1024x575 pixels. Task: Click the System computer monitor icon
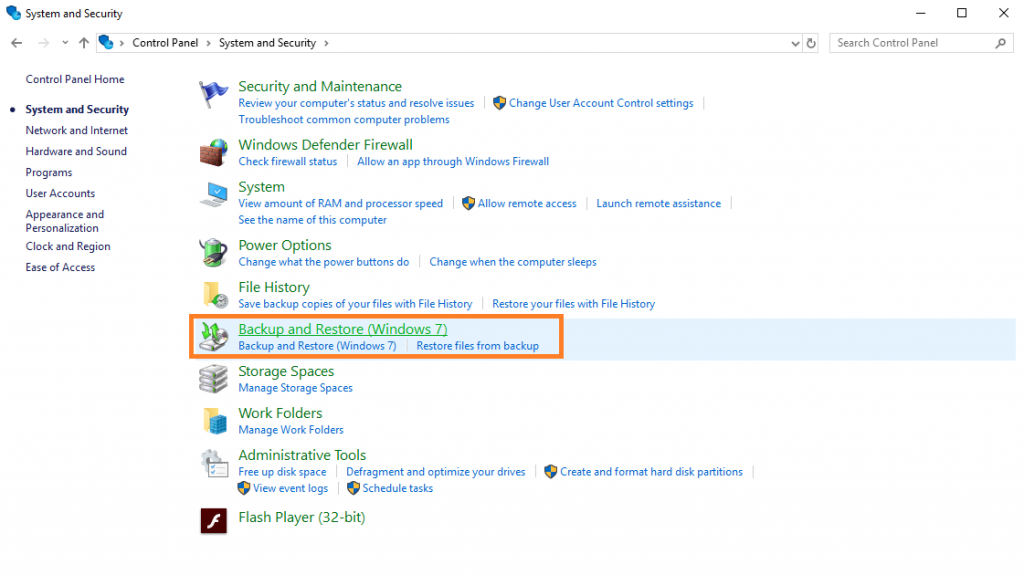[x=214, y=194]
